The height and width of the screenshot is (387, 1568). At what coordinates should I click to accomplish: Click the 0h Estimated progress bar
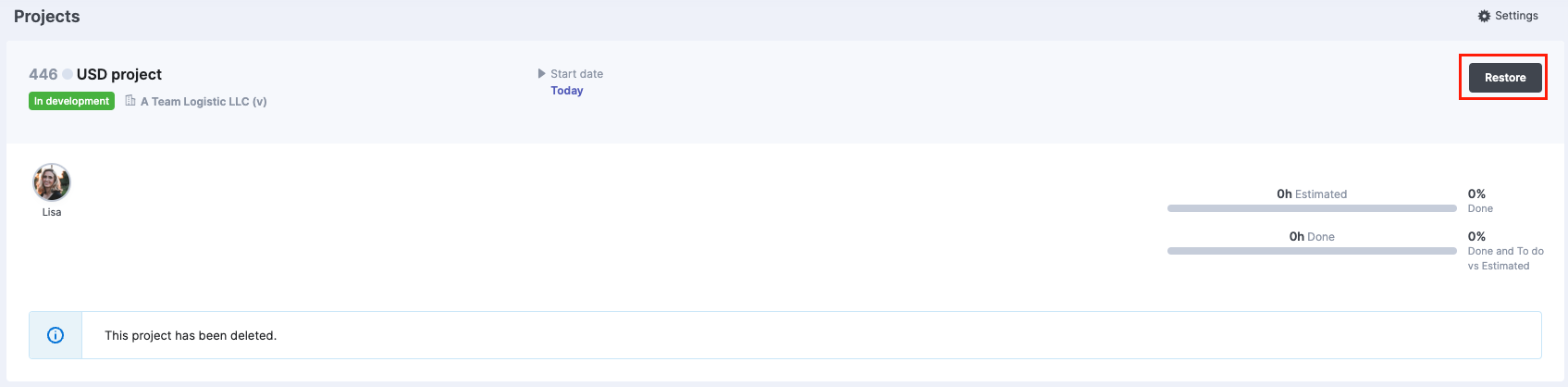(1312, 208)
